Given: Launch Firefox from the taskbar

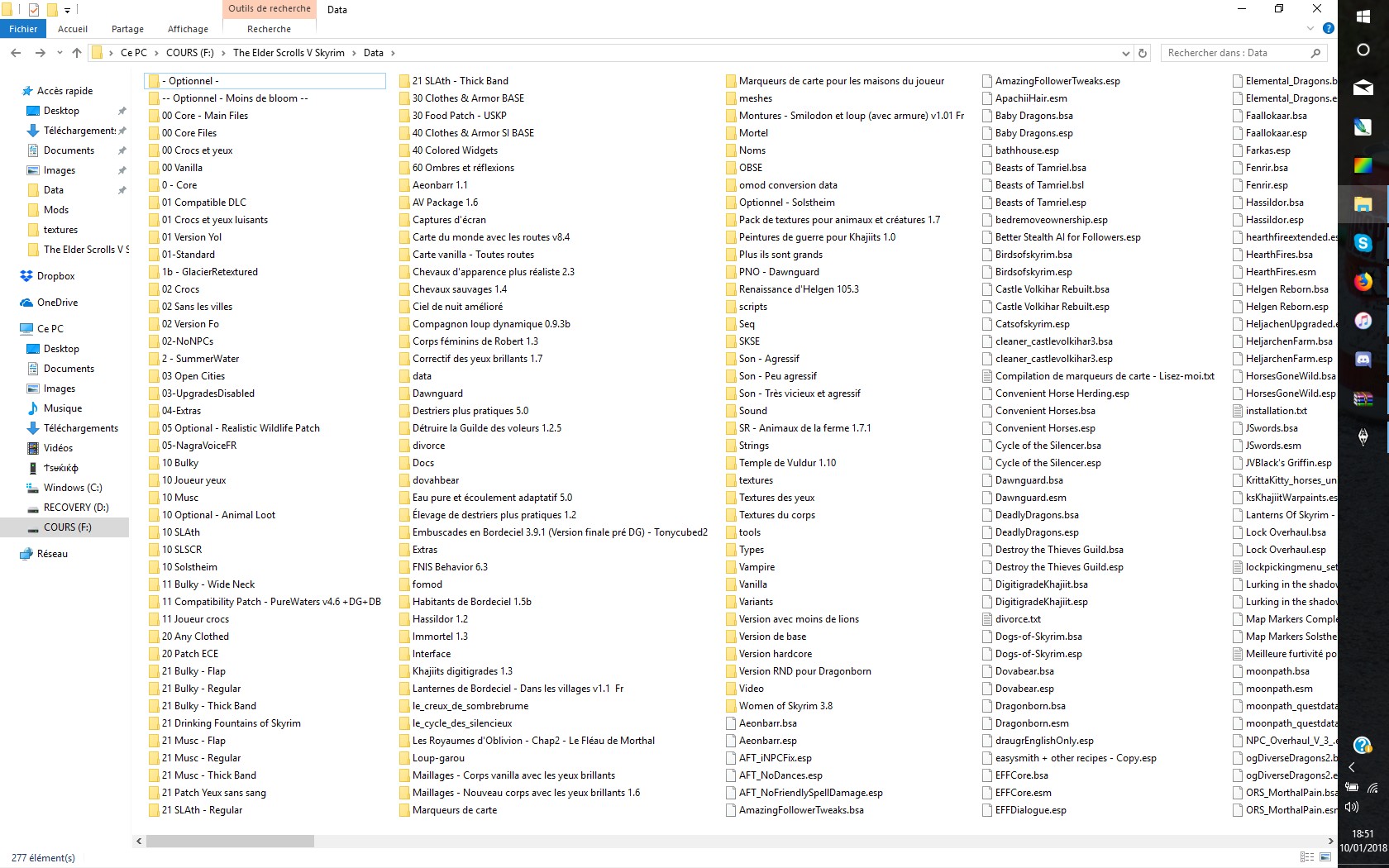Looking at the screenshot, I should 1363,282.
